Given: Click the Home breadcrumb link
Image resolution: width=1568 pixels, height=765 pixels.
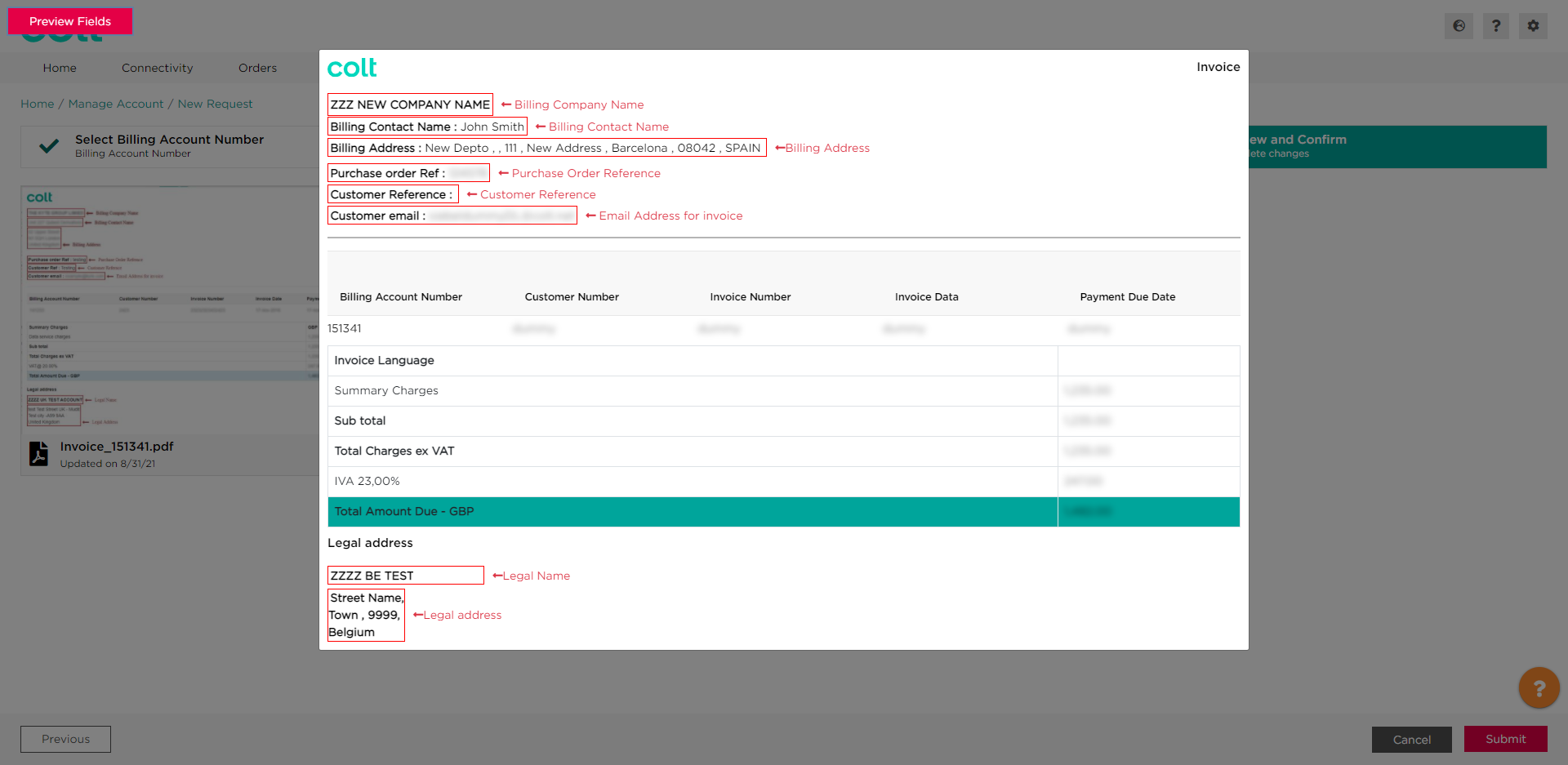Looking at the screenshot, I should pyautogui.click(x=37, y=104).
